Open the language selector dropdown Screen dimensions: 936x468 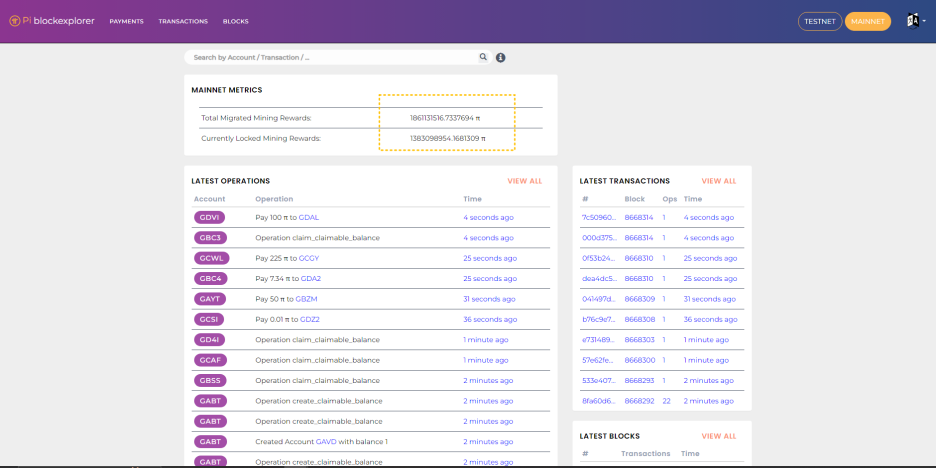pos(916,21)
